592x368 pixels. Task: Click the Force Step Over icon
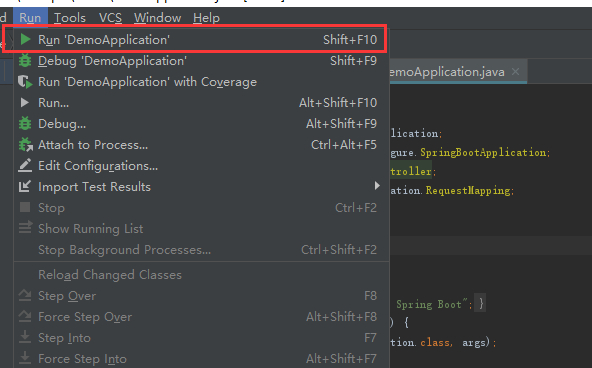25,316
